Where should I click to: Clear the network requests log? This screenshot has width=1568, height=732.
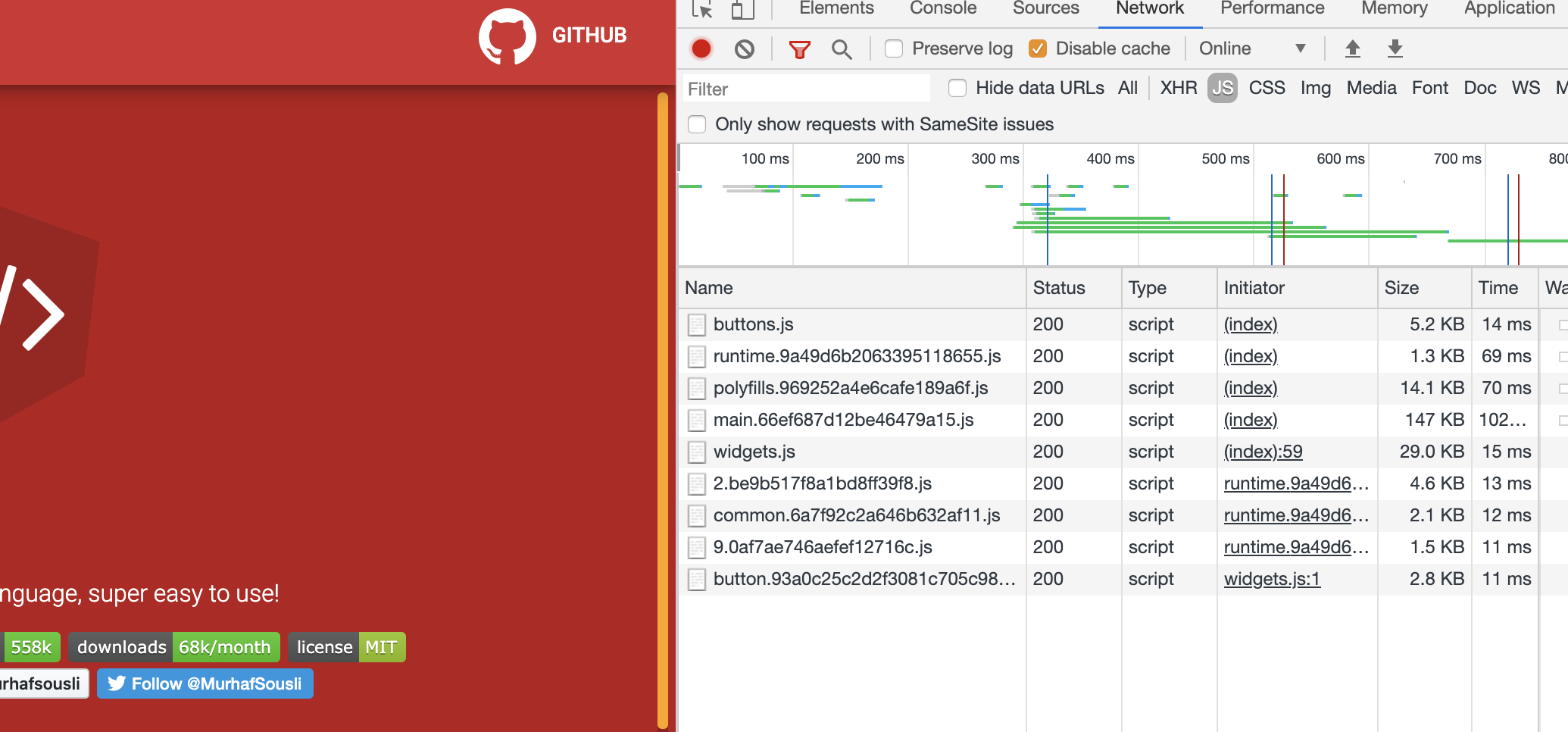pyautogui.click(x=745, y=48)
